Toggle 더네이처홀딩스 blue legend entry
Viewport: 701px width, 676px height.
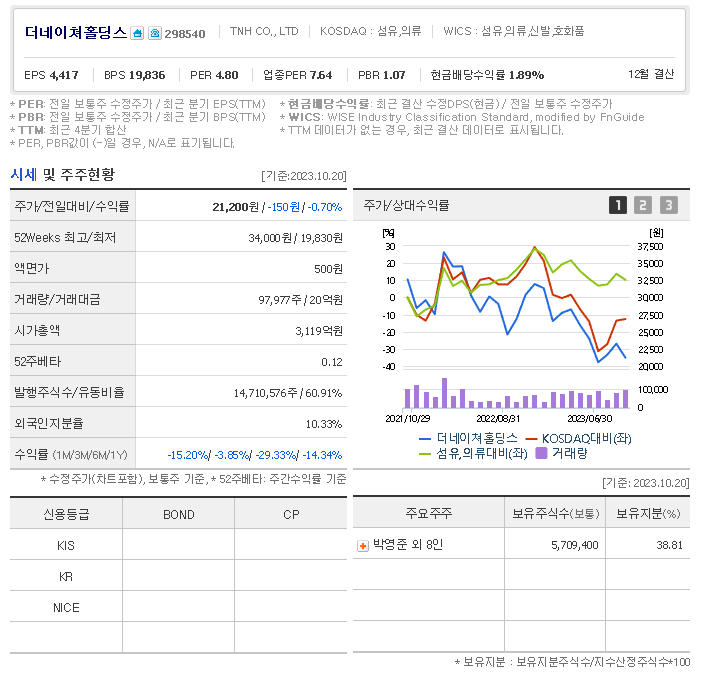tap(468, 438)
